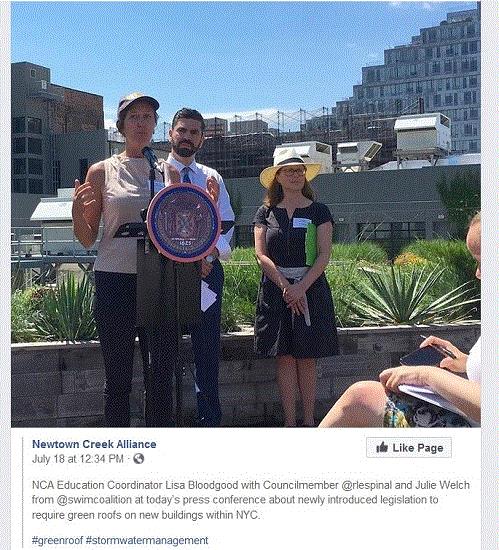The height and width of the screenshot is (550, 499).
Task: Click the Like Page button
Action: pos(409,448)
